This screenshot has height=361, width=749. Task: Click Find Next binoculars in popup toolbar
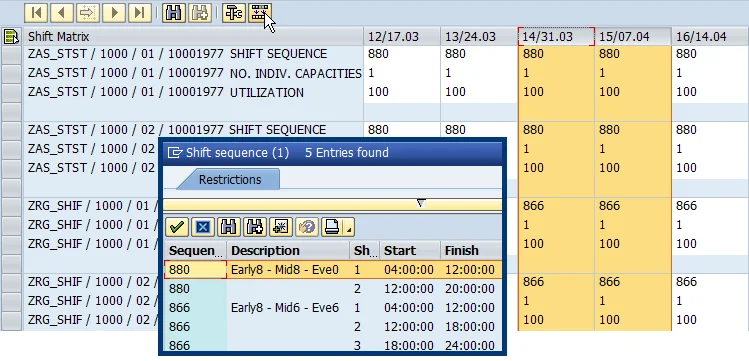tap(255, 227)
